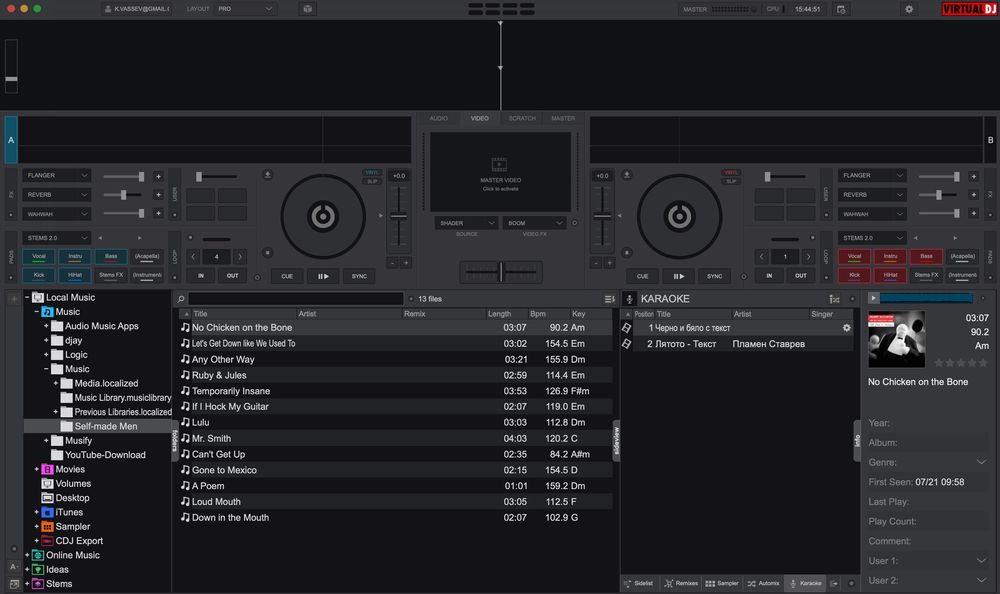Open the LAYOUT dropdown showing PRO

pyautogui.click(x=245, y=9)
